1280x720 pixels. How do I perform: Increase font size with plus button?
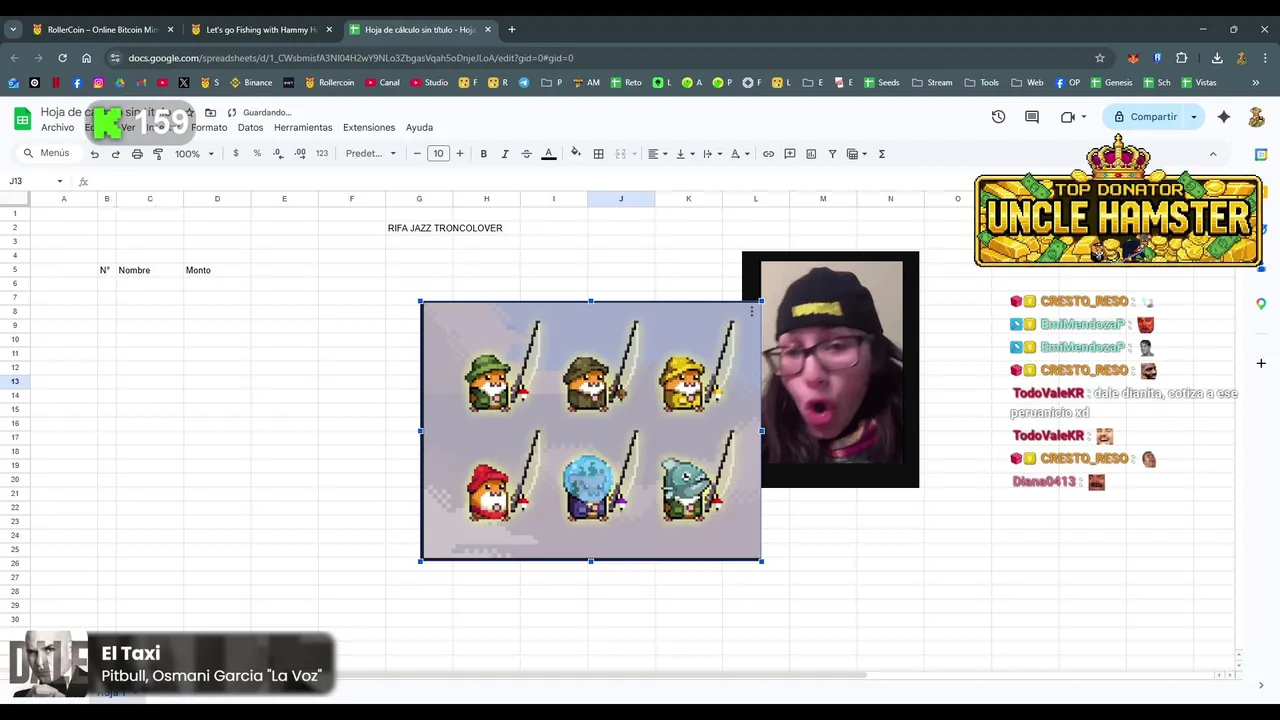(460, 154)
